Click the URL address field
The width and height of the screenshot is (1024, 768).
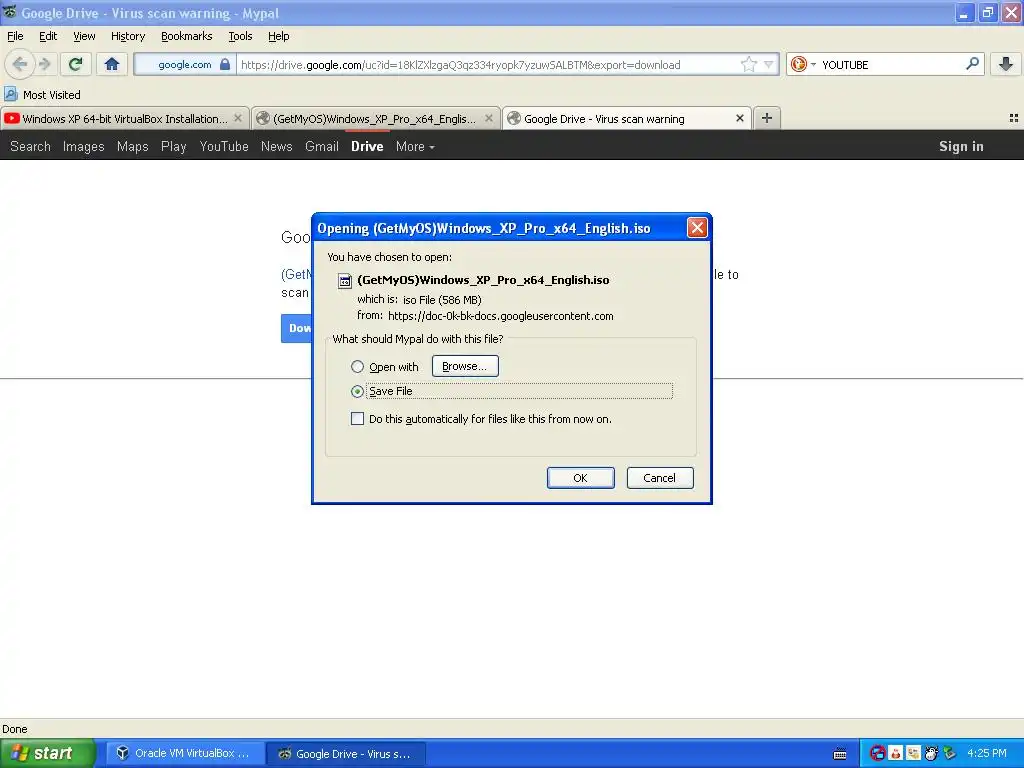pos(490,65)
